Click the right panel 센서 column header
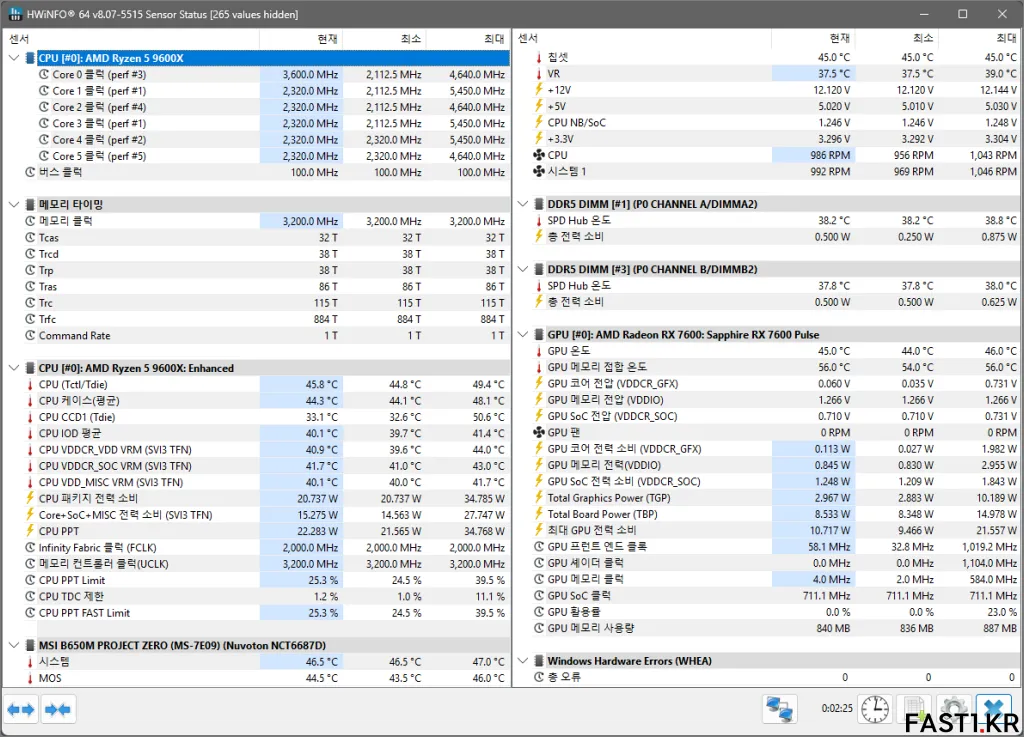The width and height of the screenshot is (1024, 737). [x=642, y=39]
